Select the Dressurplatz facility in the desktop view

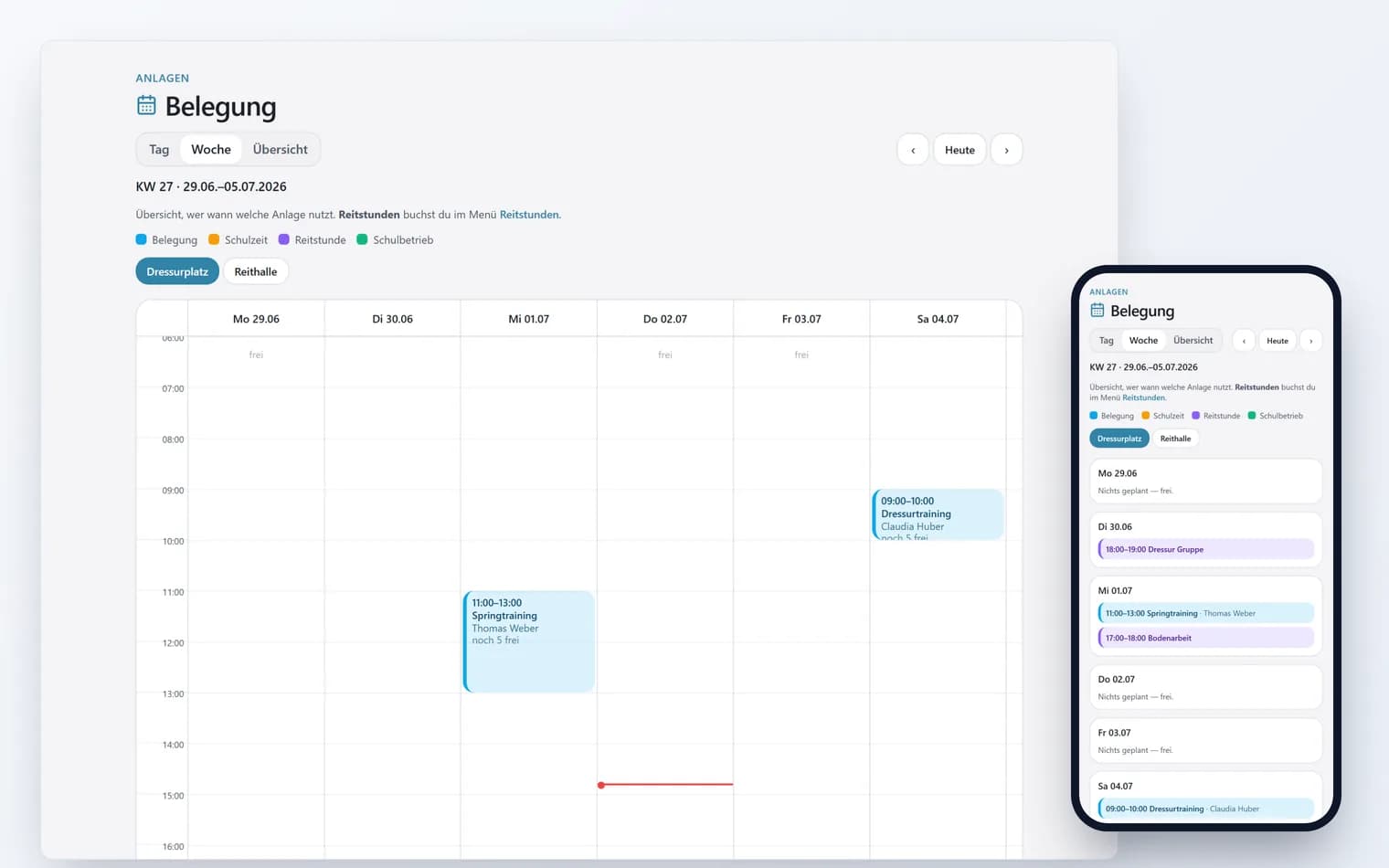(x=177, y=271)
